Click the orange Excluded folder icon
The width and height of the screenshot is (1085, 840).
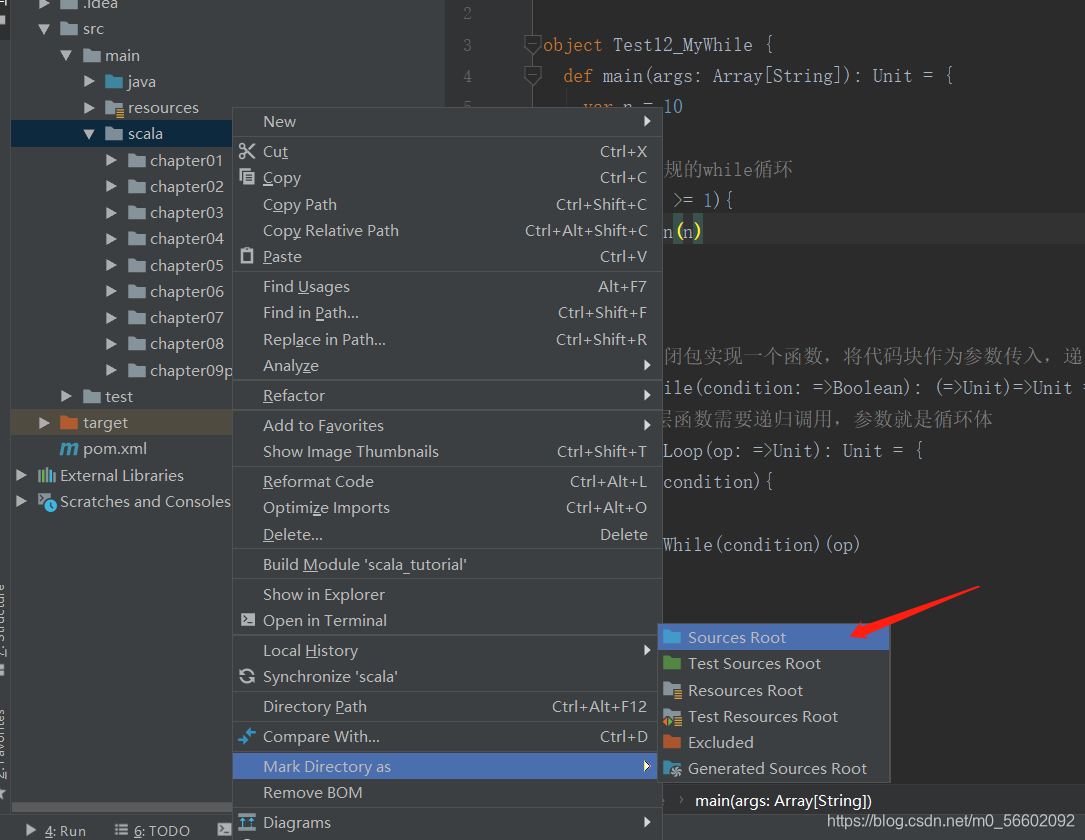[672, 742]
